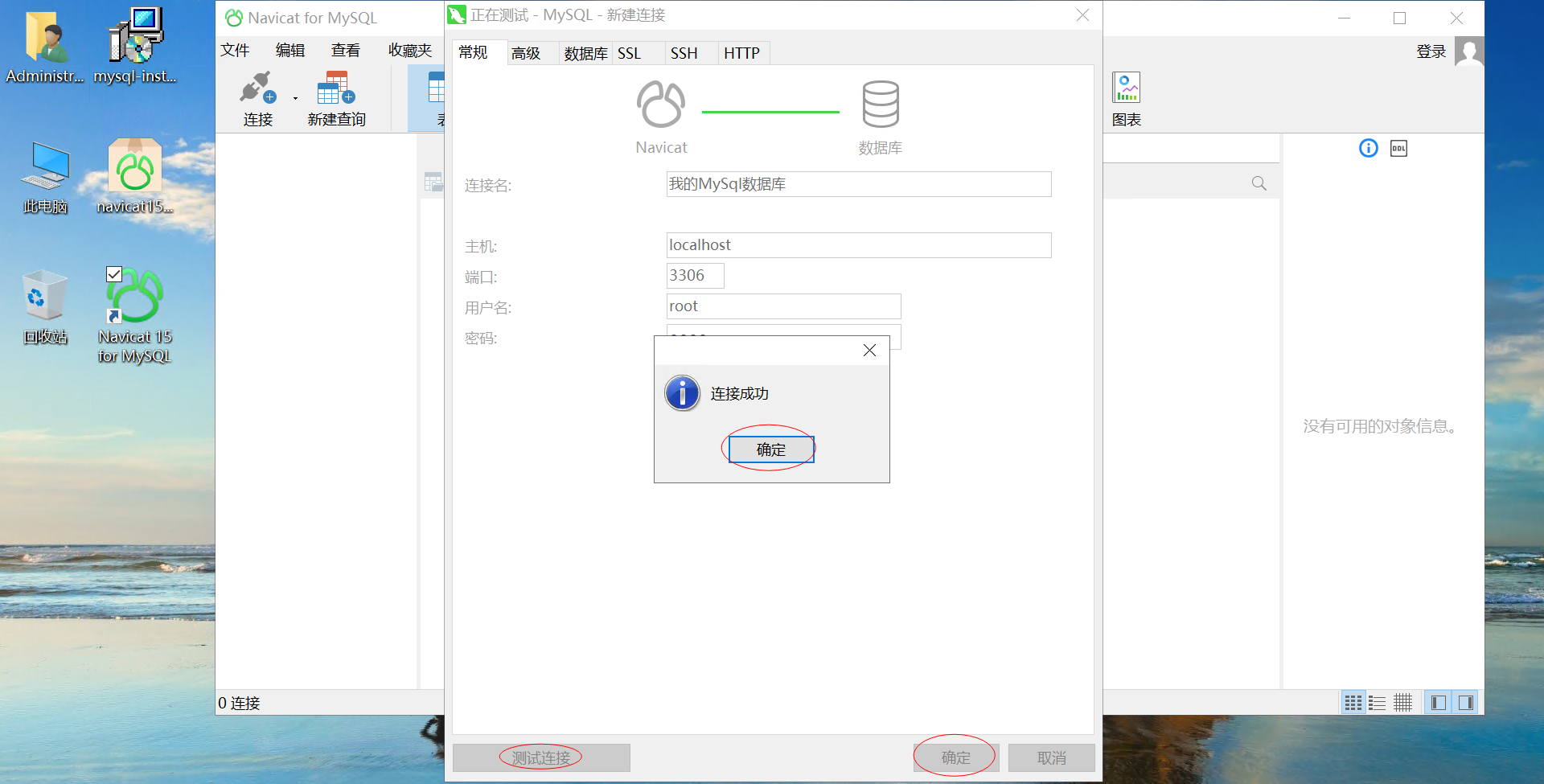Open the Administrator folder desktop icon

click(x=45, y=47)
